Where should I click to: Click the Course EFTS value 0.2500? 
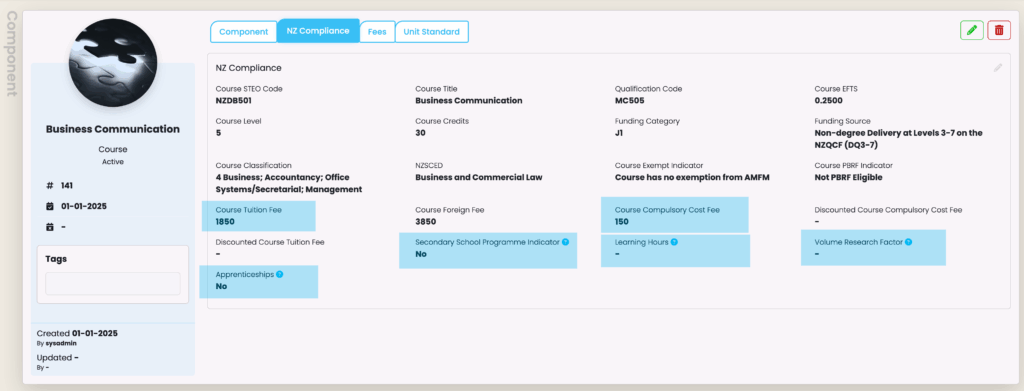coord(828,101)
